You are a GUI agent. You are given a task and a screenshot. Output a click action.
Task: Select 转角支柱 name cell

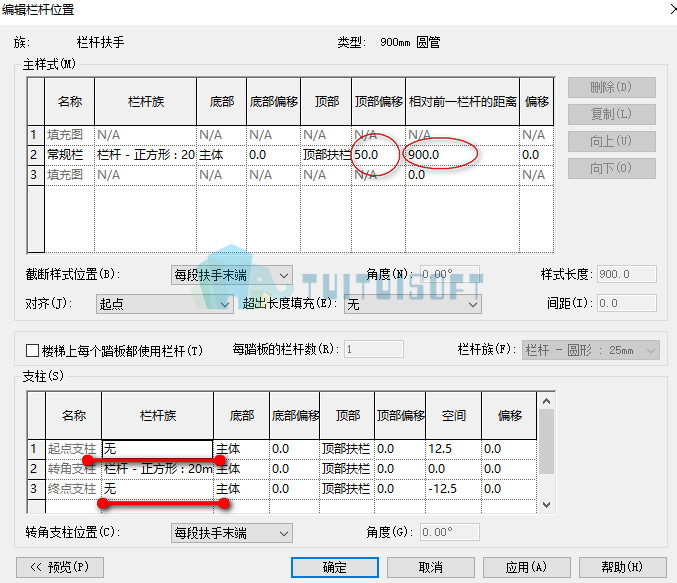73,469
